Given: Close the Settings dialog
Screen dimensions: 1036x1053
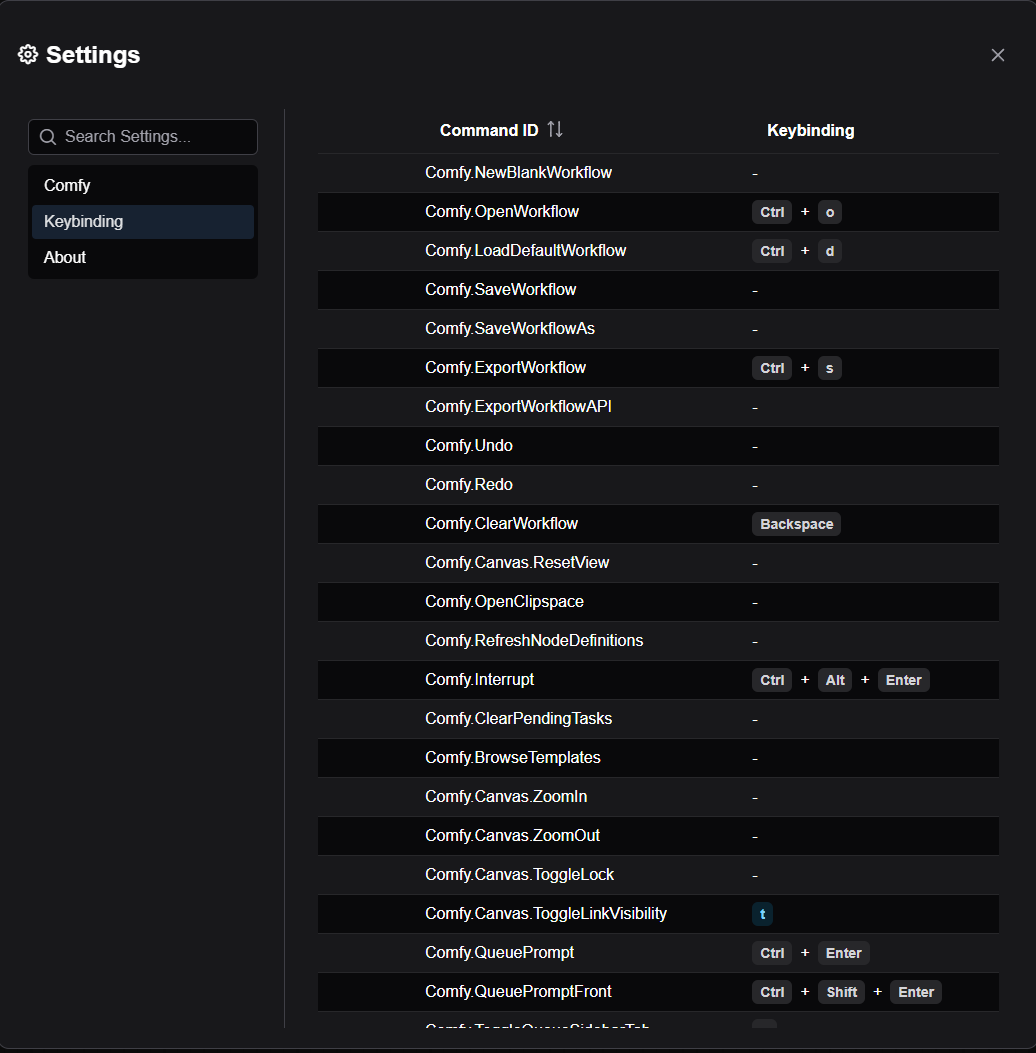Looking at the screenshot, I should 997,55.
